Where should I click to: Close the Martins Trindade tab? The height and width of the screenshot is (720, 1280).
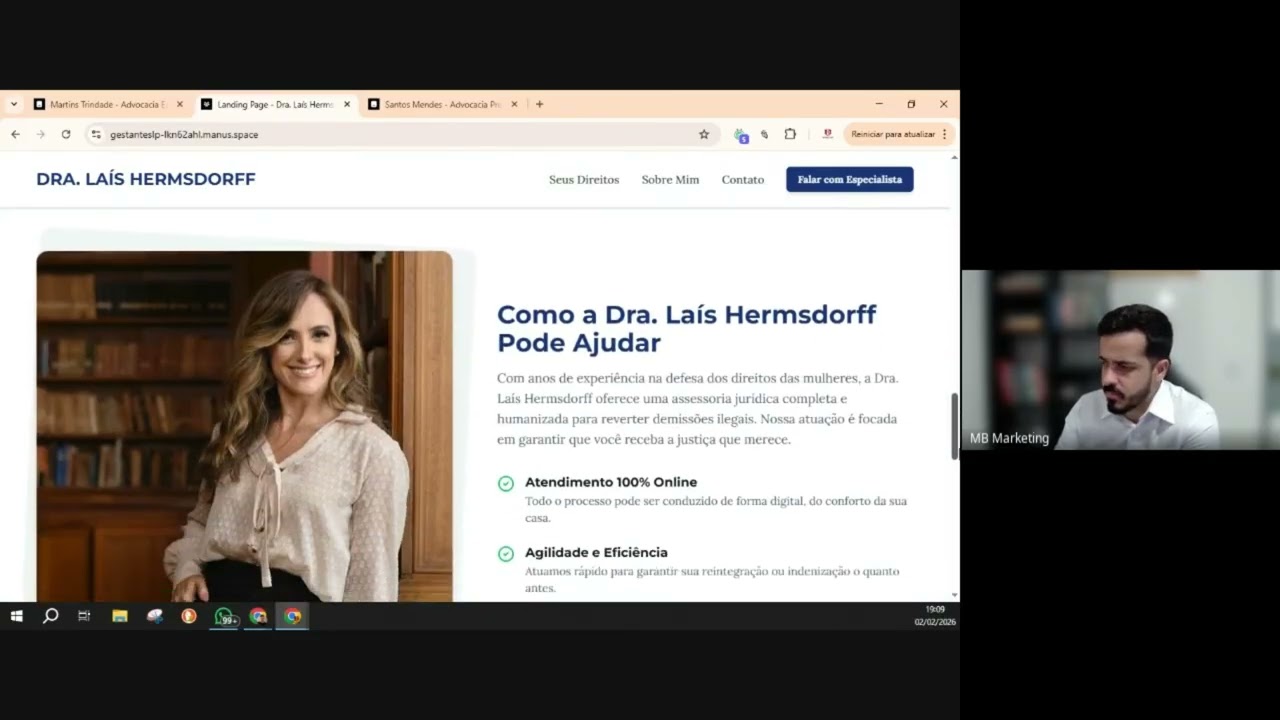coord(180,104)
